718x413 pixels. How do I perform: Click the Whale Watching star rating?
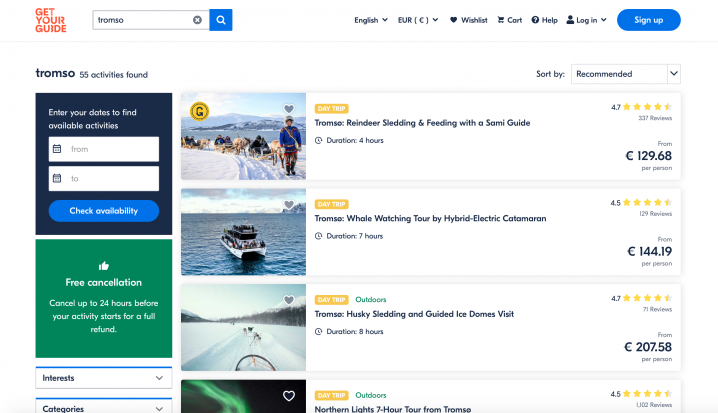[647, 203]
